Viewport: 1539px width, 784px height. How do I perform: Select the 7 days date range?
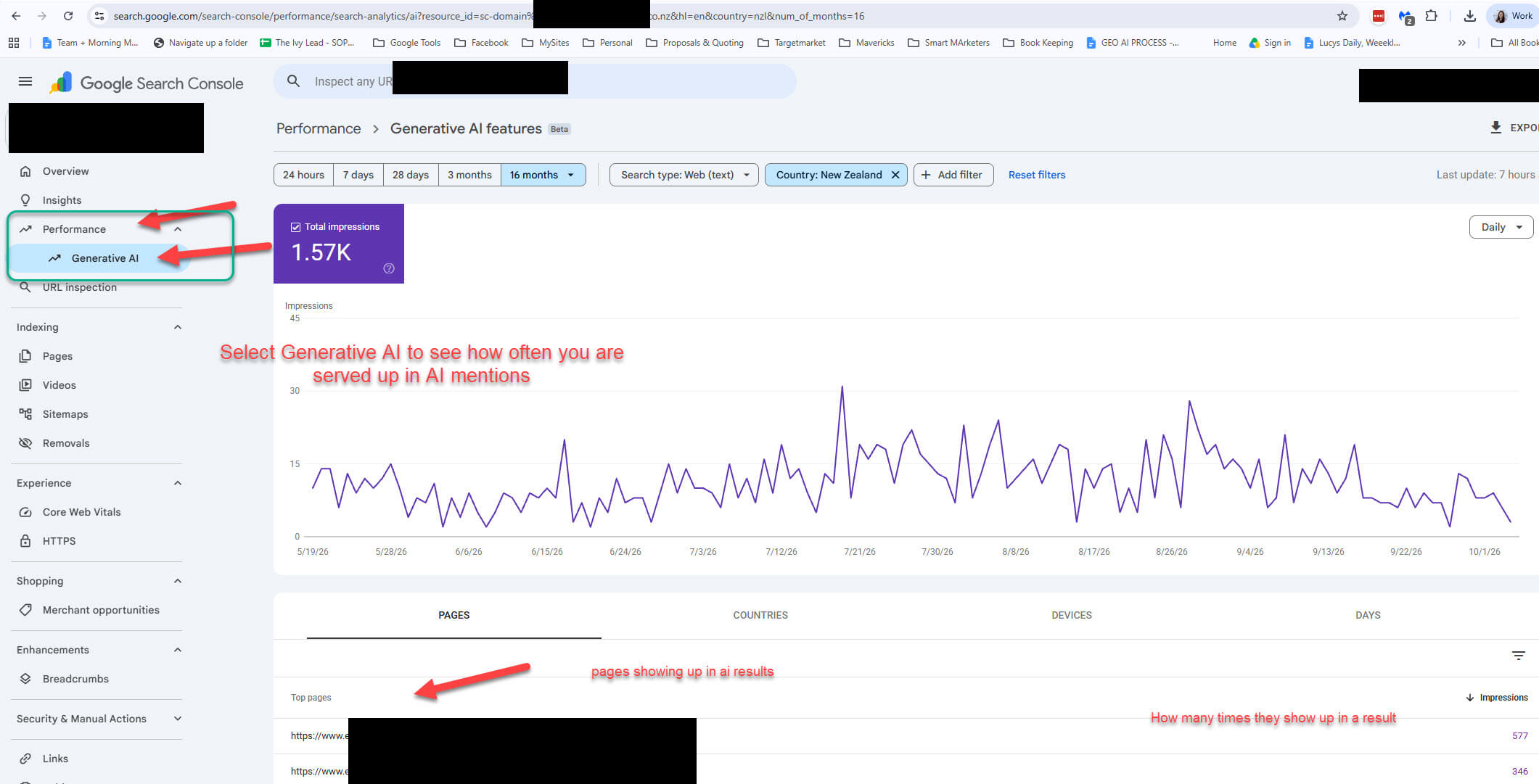[x=358, y=175]
